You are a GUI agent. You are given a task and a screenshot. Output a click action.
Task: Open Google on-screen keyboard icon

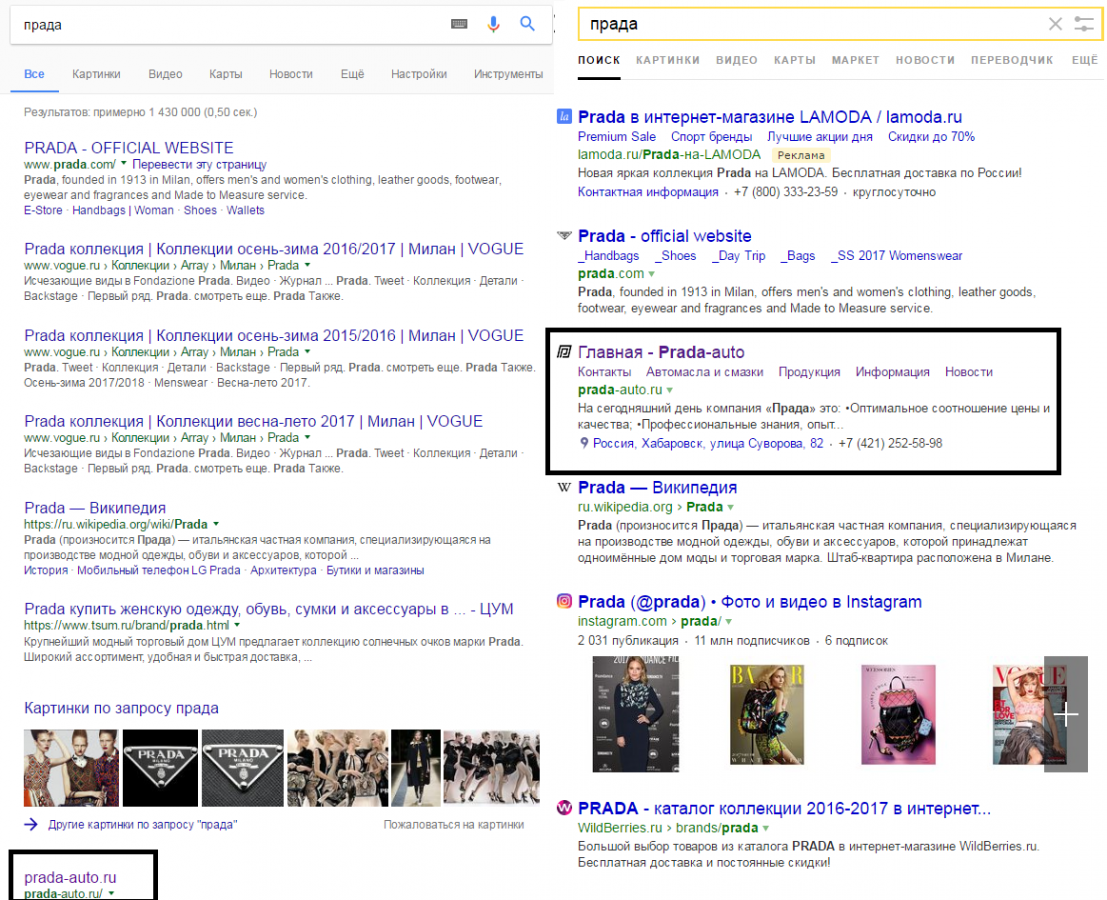coord(459,24)
